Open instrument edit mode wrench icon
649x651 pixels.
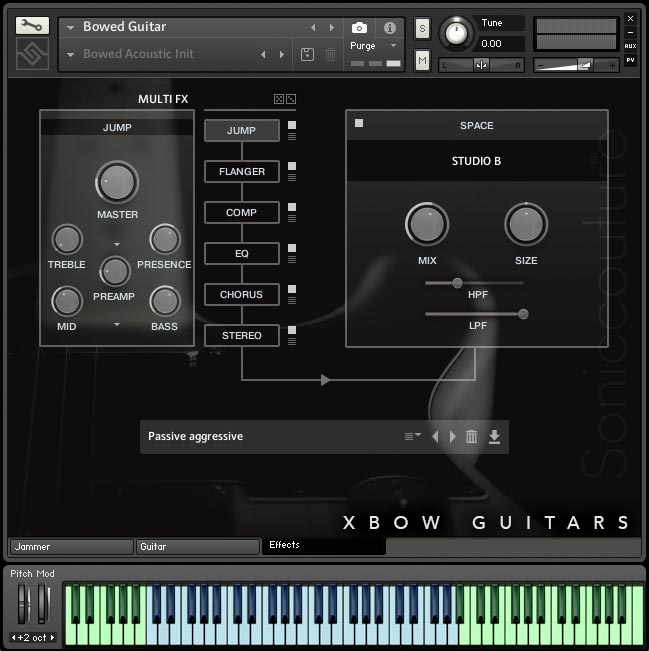pyautogui.click(x=32, y=26)
